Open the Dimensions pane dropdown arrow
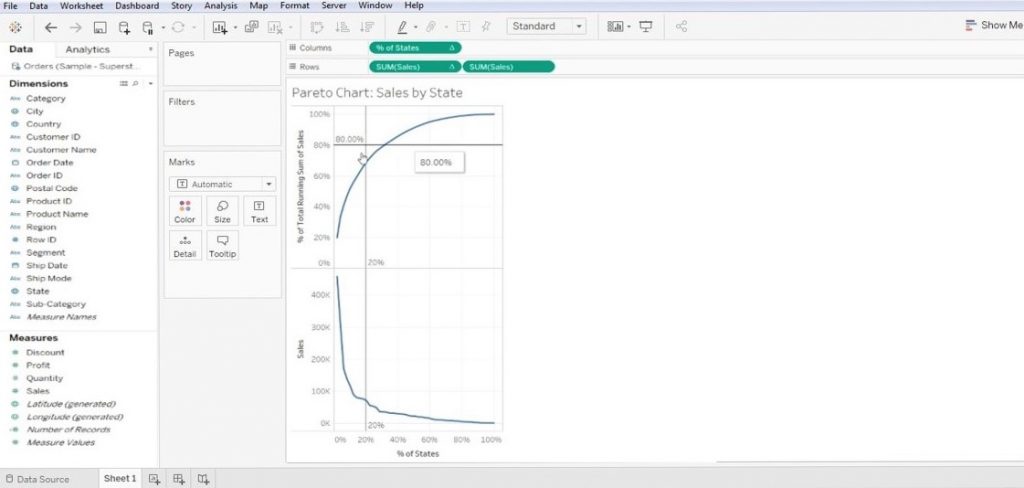The height and width of the screenshot is (488, 1024). click(150, 84)
